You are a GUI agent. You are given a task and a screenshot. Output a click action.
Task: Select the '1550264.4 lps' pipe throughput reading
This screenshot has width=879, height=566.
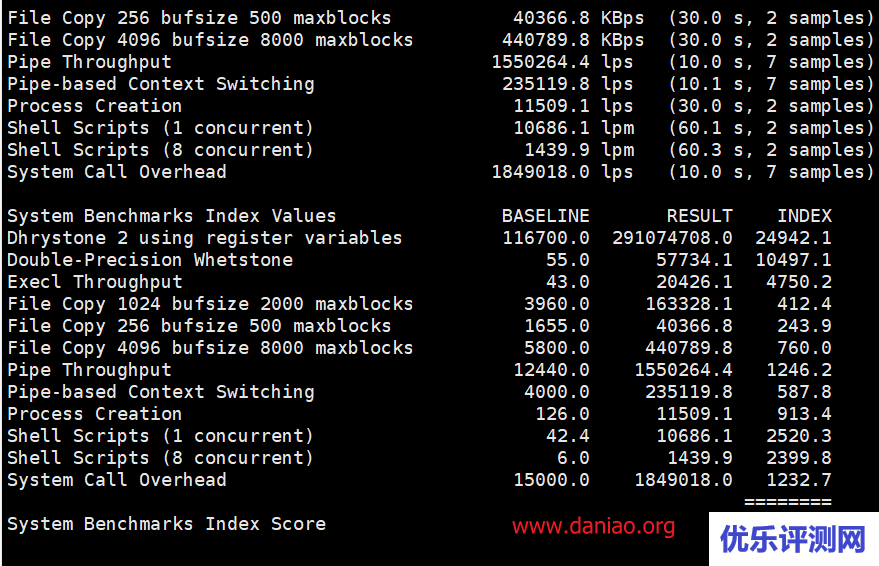[562, 62]
